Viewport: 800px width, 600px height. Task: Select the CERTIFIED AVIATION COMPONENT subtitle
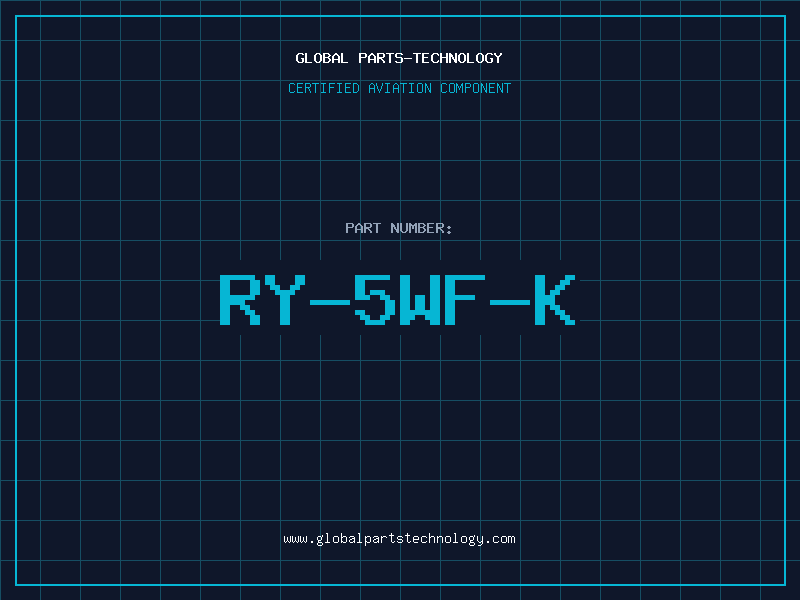coord(399,88)
